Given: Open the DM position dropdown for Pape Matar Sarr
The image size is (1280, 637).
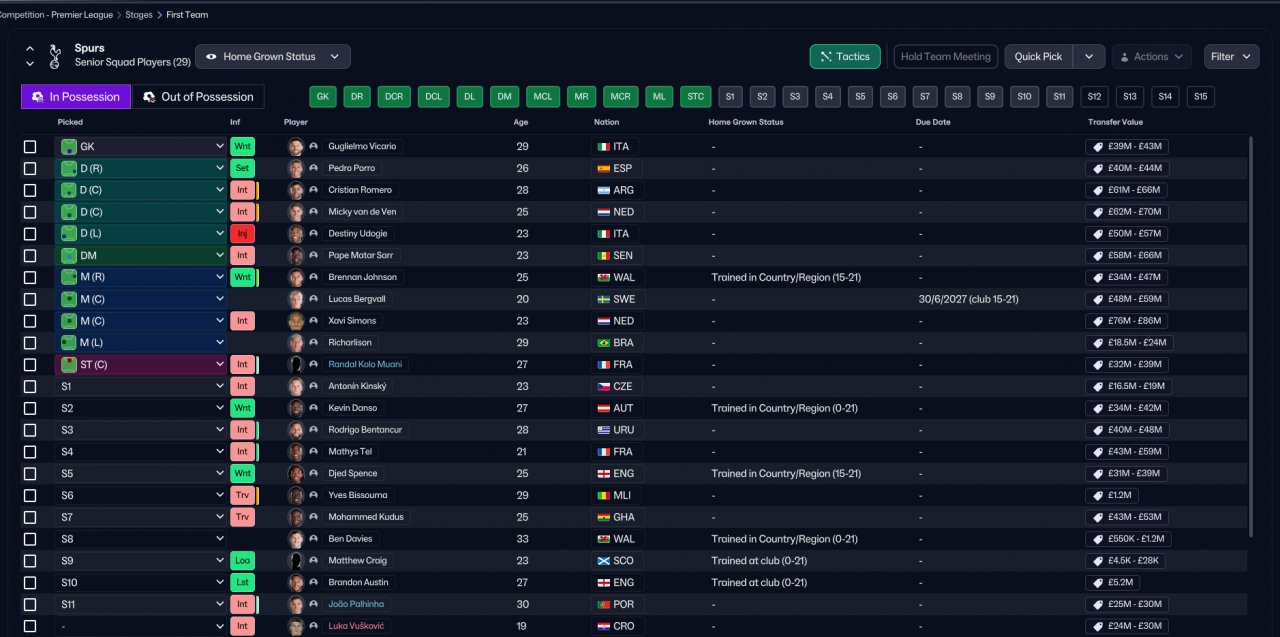Looking at the screenshot, I should click(x=141, y=255).
